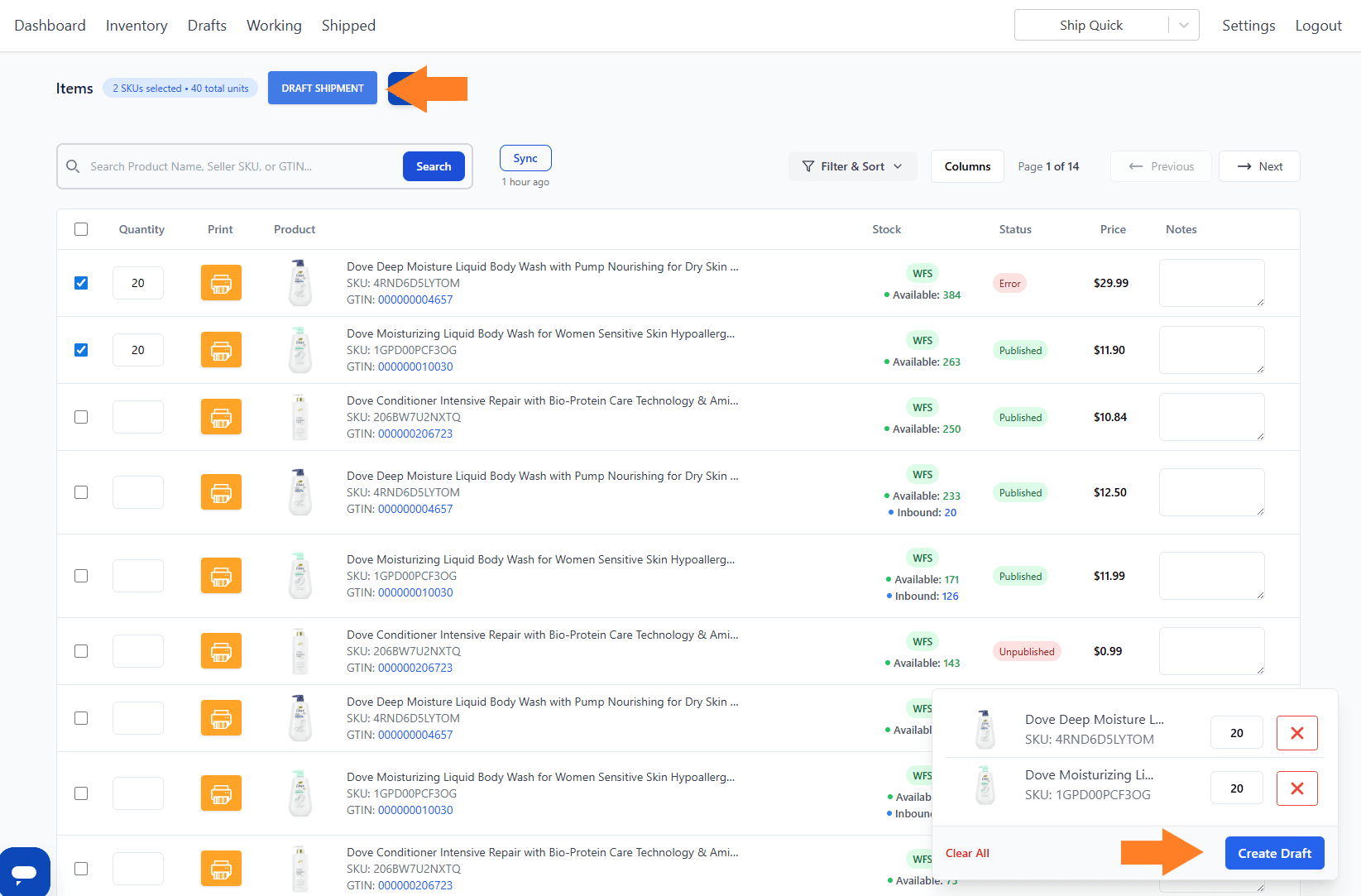The width and height of the screenshot is (1361, 896).
Task: Click the product thumbnail of the $11.90 body wash
Action: point(300,350)
